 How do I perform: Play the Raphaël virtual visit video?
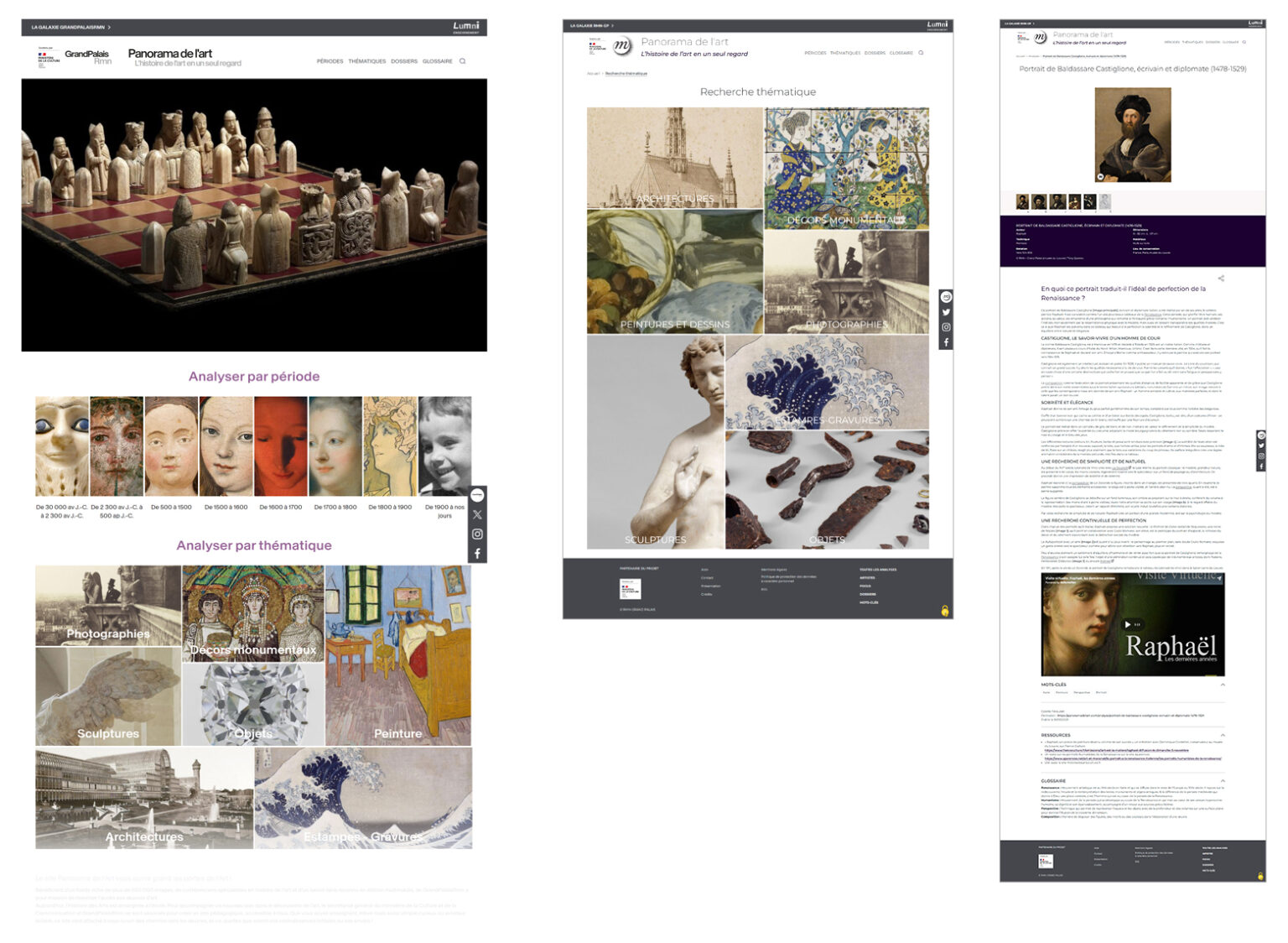[1127, 624]
